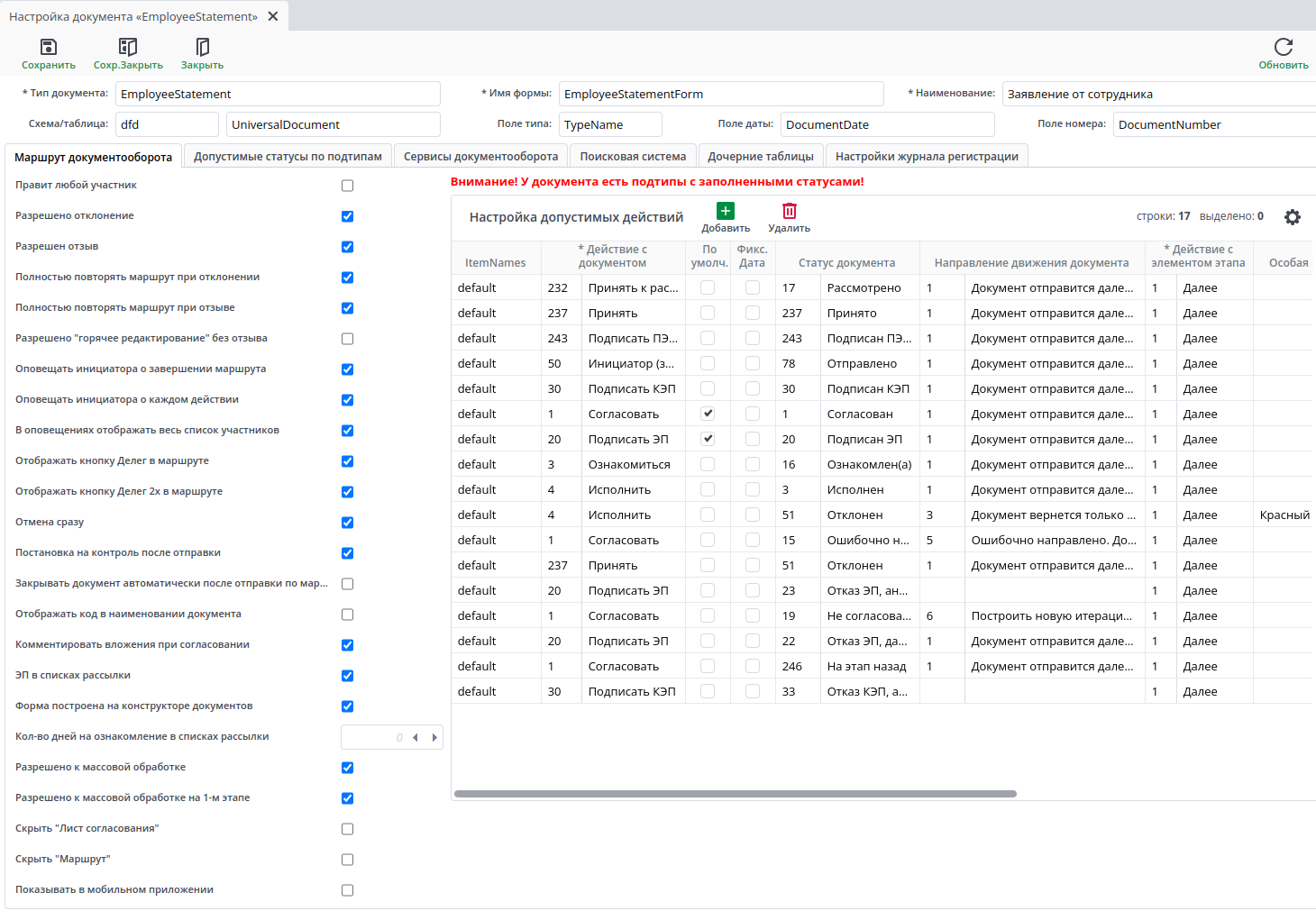Add a new action row with Добавить
Viewport: 1316px width, 911px height.
pyautogui.click(x=726, y=211)
